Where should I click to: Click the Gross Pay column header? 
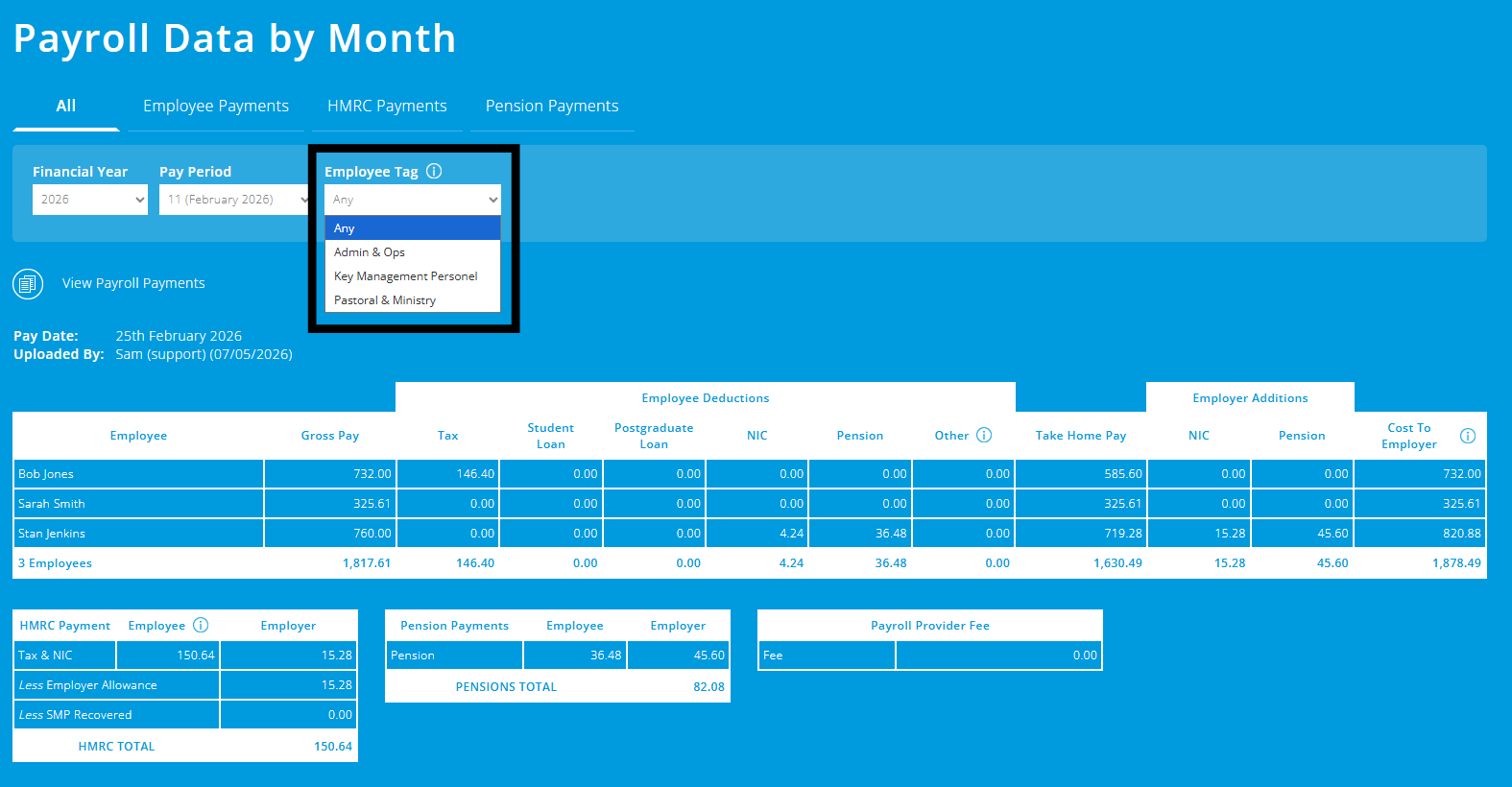point(330,436)
